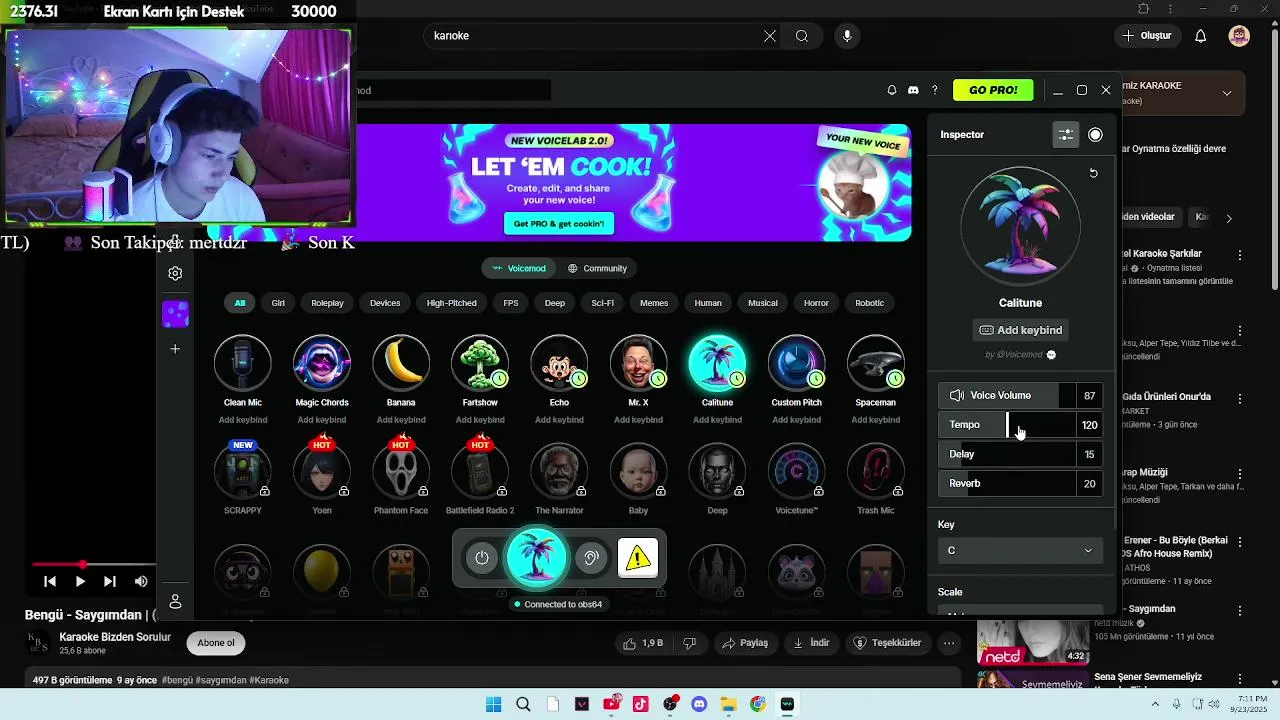1280x720 pixels.
Task: Open Discord link in Voicemod header
Action: click(913, 90)
